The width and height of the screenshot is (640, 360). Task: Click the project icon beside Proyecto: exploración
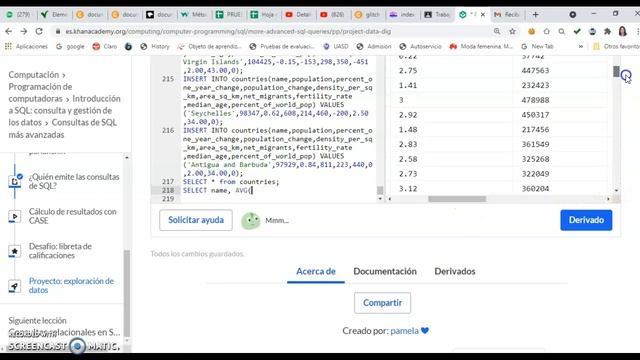pos(15,286)
